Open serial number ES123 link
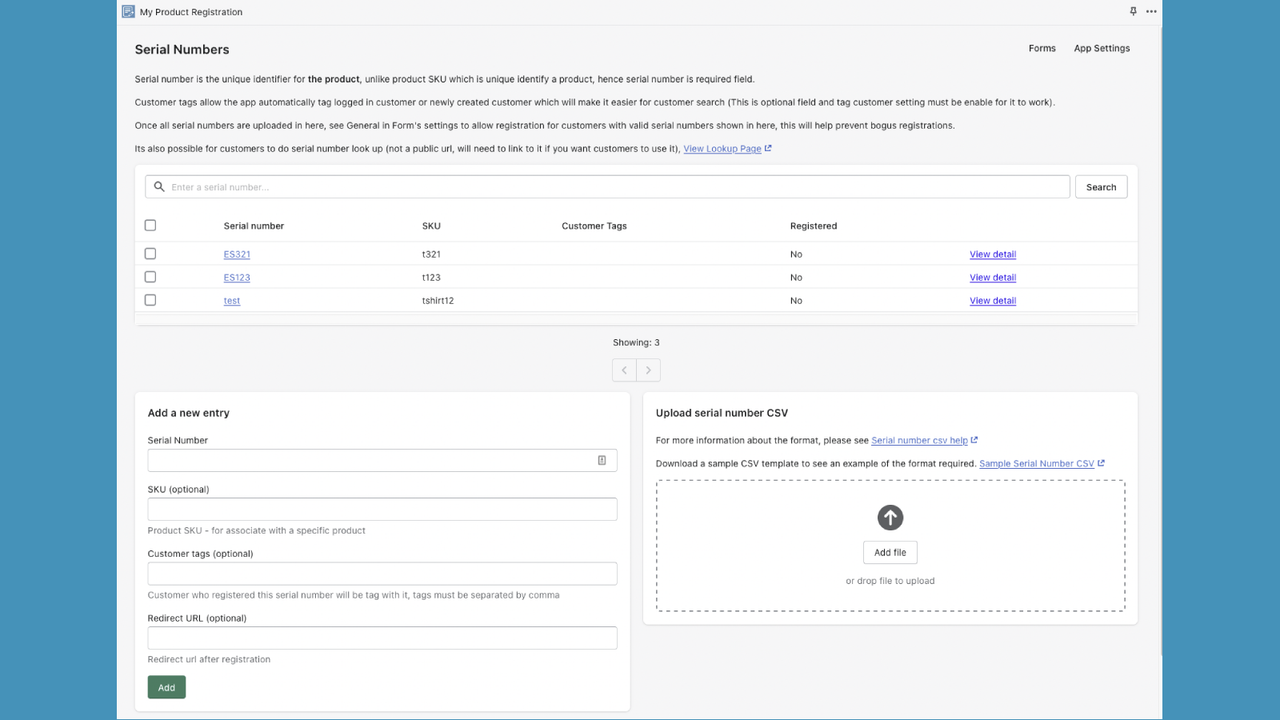Screen dimensions: 1280x720 [237, 277]
